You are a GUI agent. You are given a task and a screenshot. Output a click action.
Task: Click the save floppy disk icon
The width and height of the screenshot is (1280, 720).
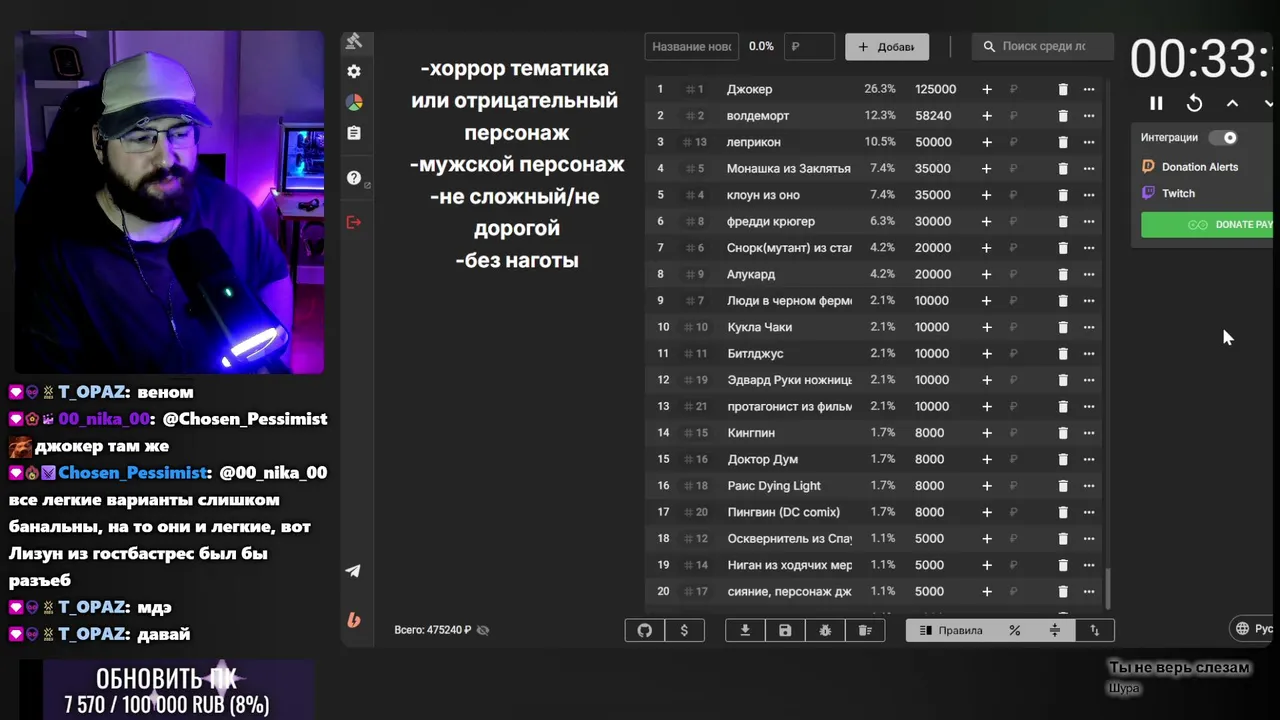(785, 630)
